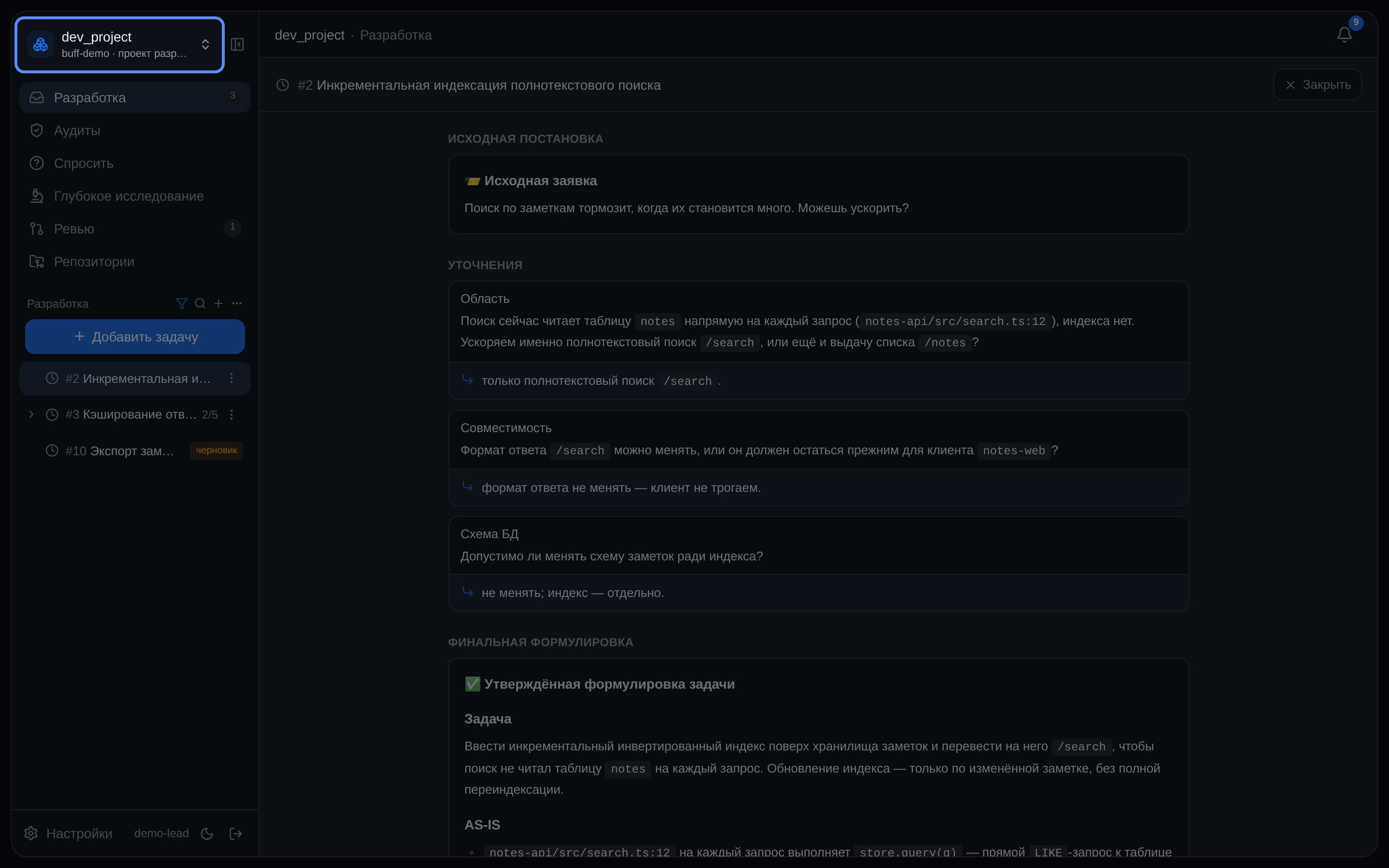The height and width of the screenshot is (868, 1389).
Task: Click the plus icon beside Разработка header
Action: [x=218, y=303]
